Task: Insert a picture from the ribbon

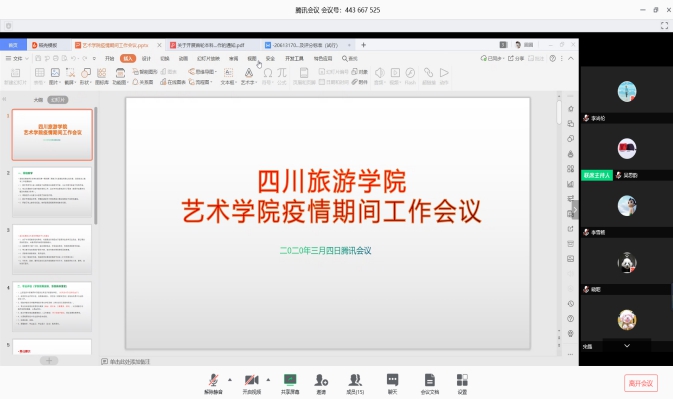Action: pyautogui.click(x=55, y=76)
